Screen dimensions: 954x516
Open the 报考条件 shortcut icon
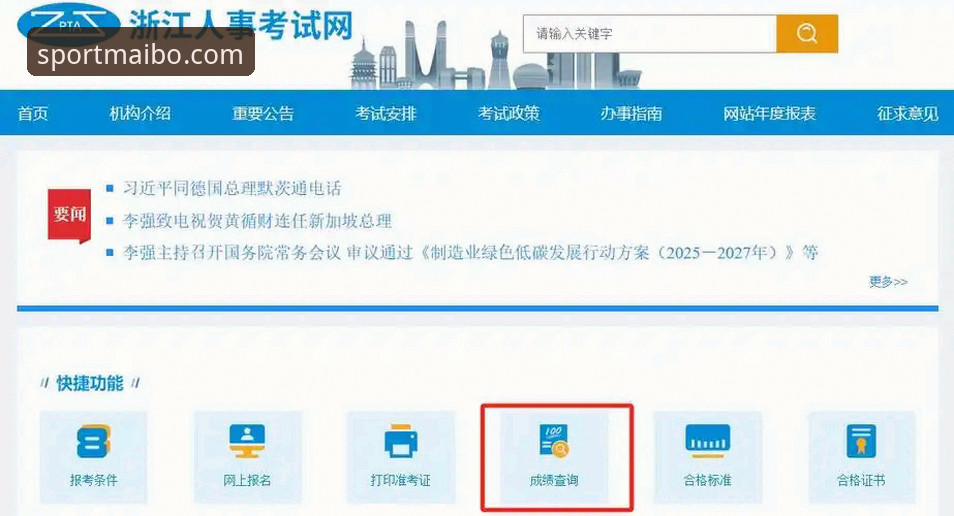pos(93,441)
